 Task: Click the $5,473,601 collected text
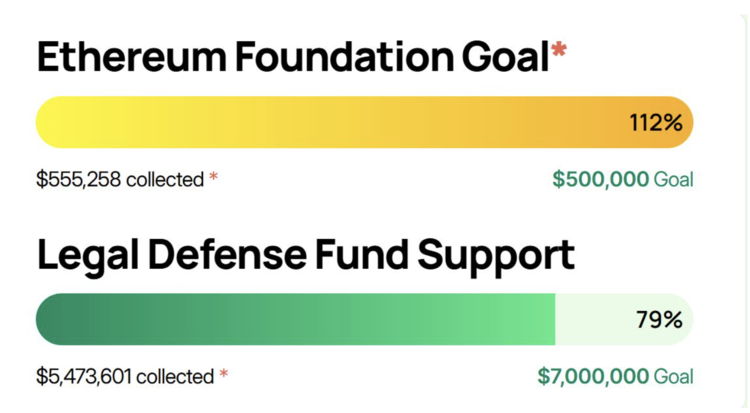tap(125, 377)
